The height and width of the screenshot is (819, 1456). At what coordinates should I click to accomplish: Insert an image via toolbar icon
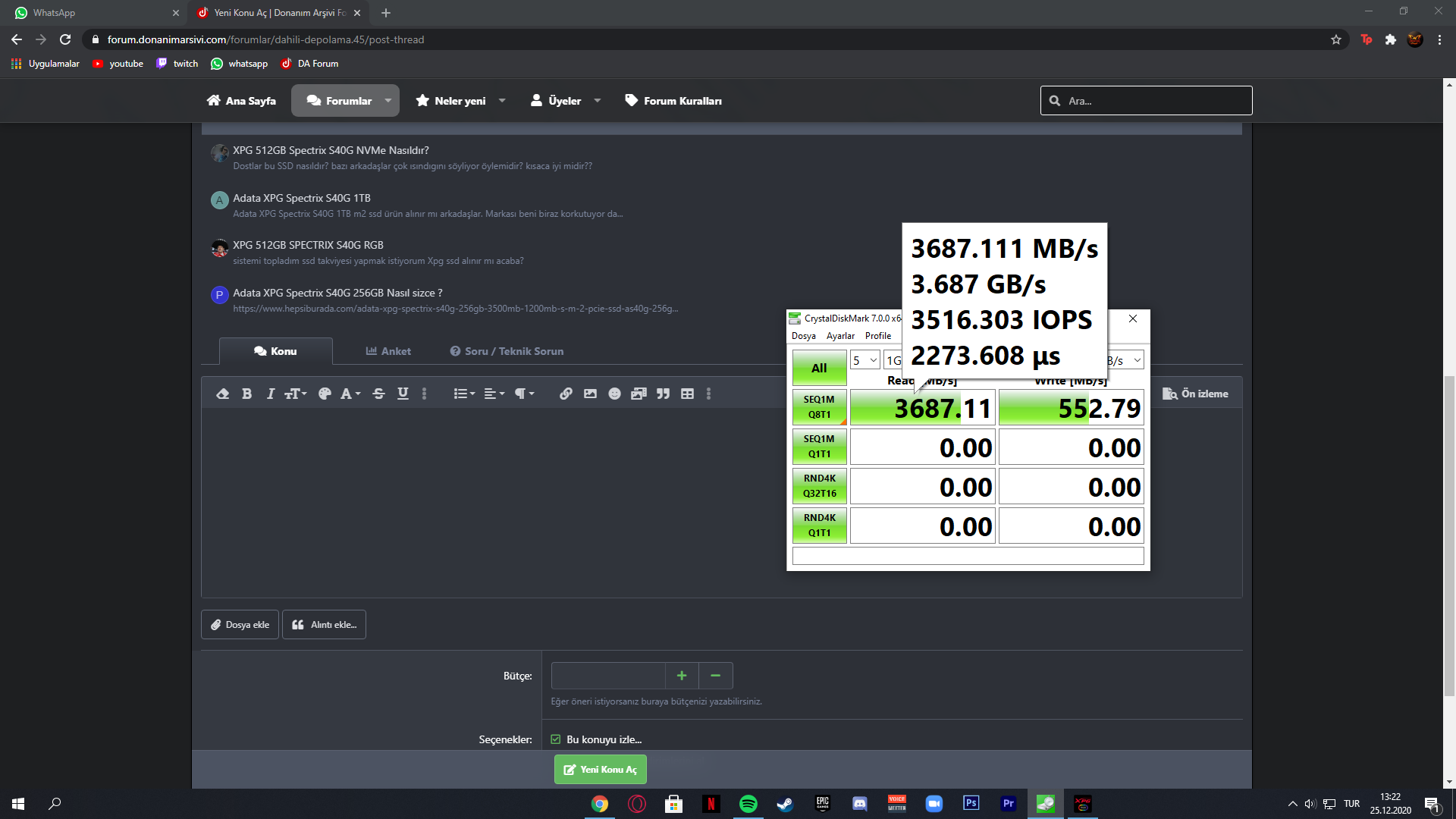[590, 394]
